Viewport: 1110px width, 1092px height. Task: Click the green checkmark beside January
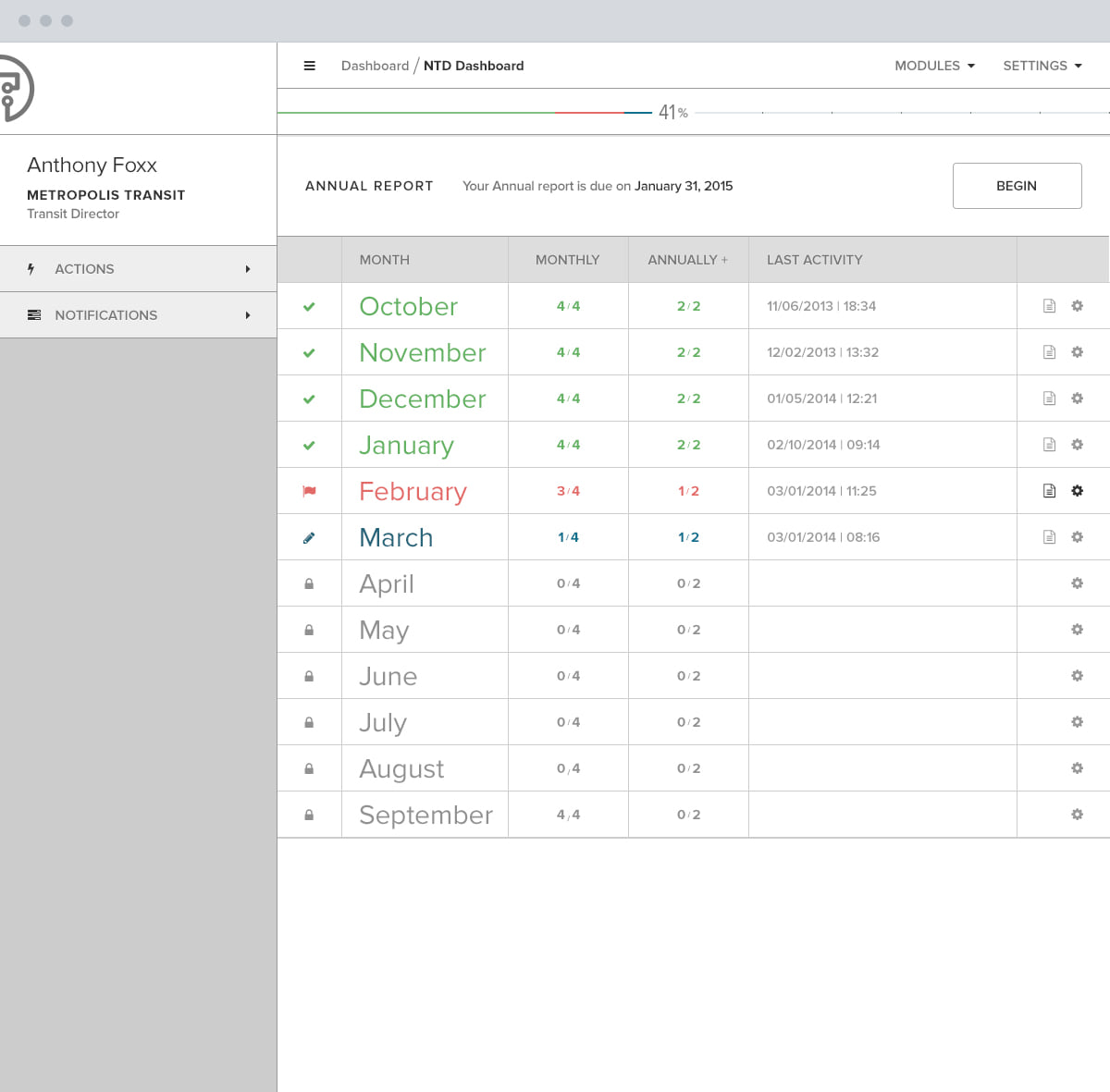pos(309,445)
